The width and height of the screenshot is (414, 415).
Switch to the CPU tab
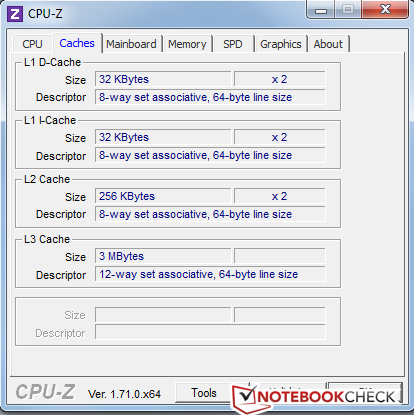point(32,44)
